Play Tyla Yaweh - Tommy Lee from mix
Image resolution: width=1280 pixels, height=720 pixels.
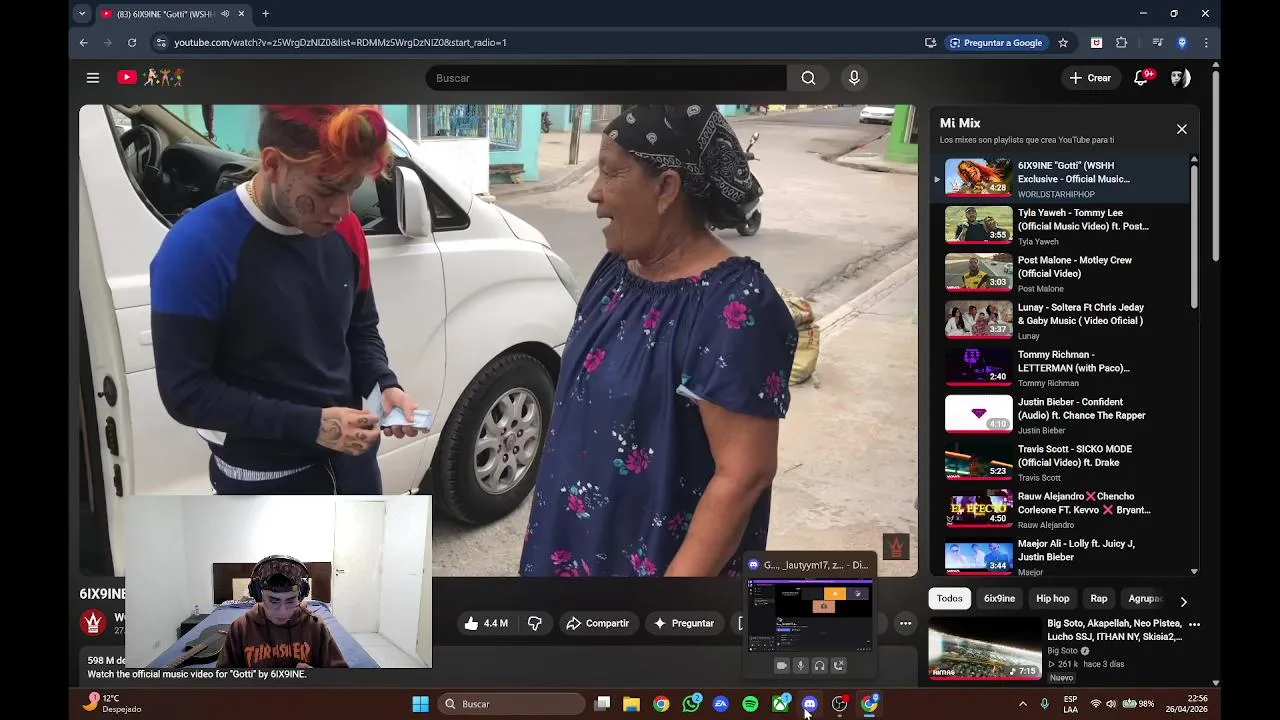1060,226
